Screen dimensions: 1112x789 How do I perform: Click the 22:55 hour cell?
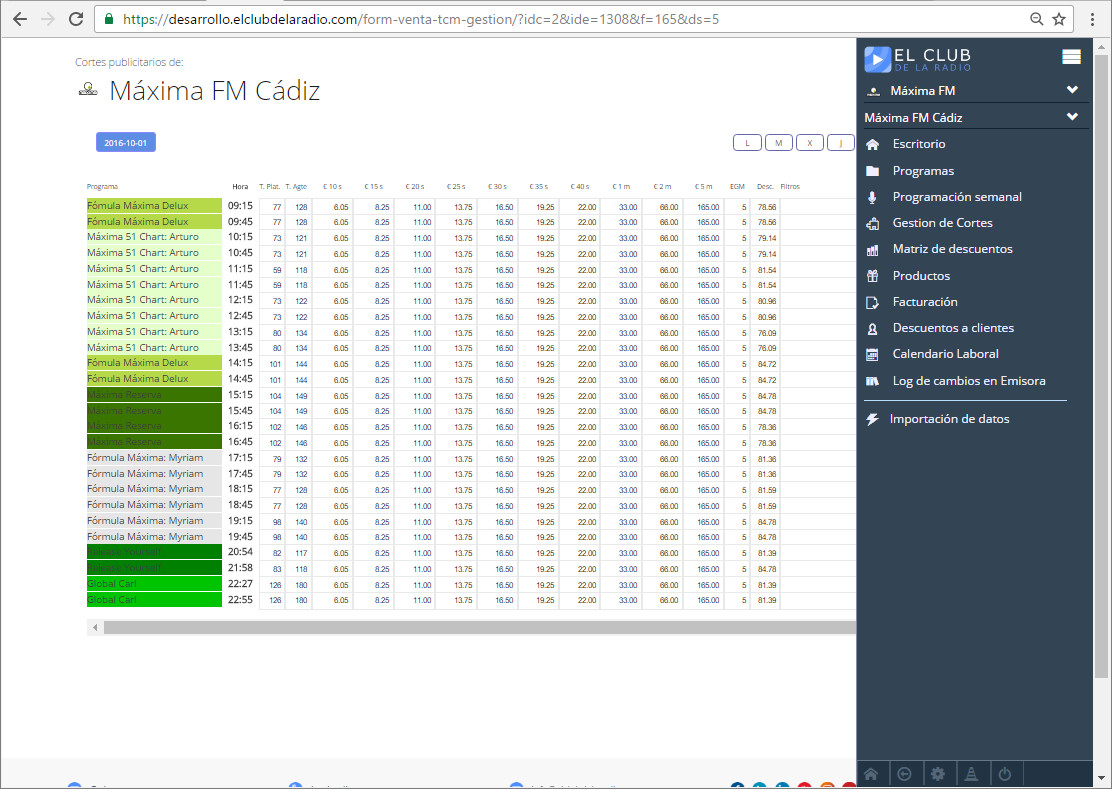pyautogui.click(x=240, y=599)
